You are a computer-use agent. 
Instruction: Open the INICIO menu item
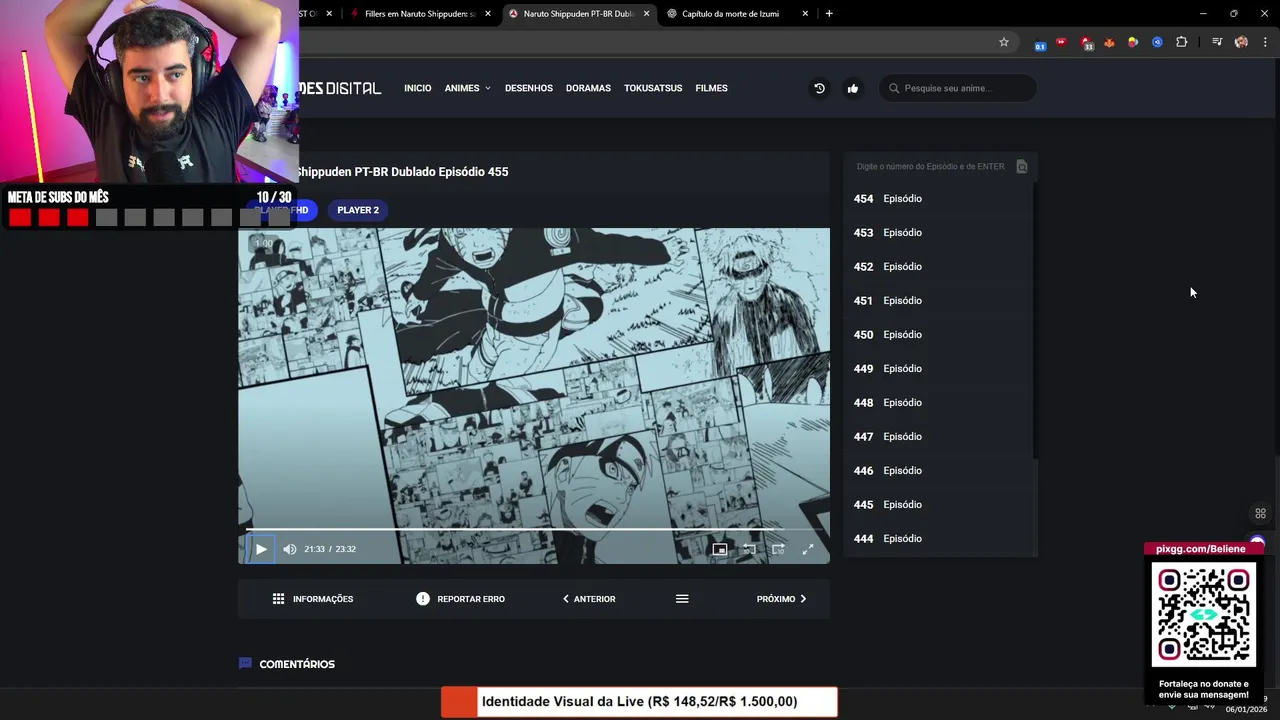tap(417, 88)
